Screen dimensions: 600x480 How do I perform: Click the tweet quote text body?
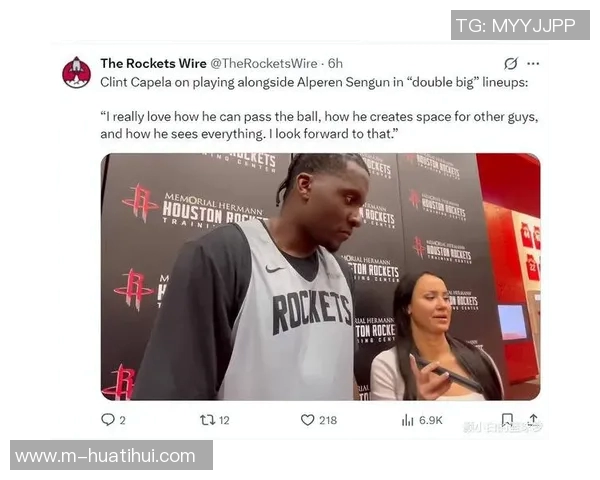point(319,125)
